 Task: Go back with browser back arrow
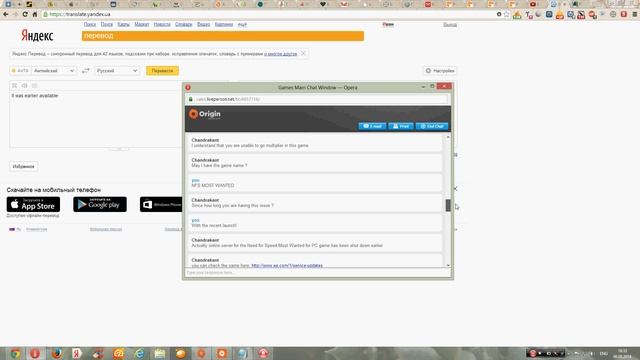[6, 14]
